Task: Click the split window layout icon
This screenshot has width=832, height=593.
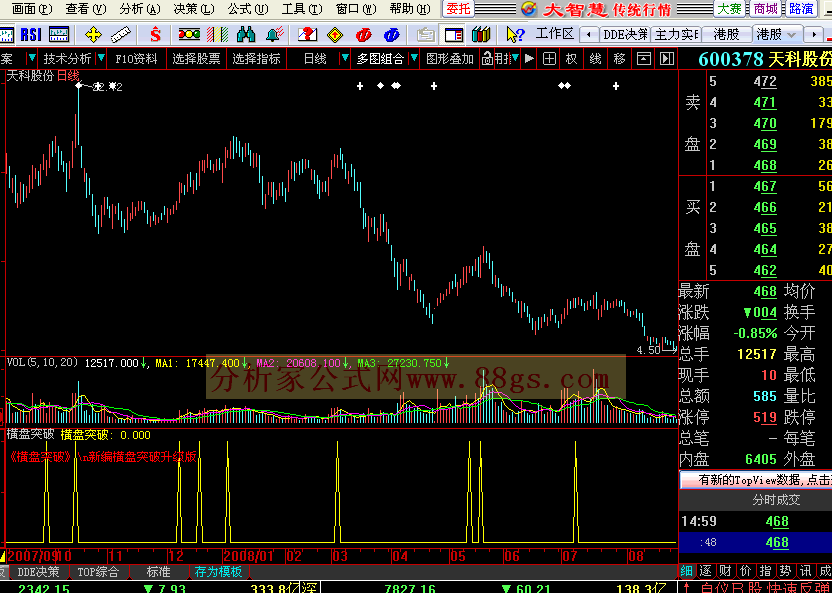Action: [454, 36]
